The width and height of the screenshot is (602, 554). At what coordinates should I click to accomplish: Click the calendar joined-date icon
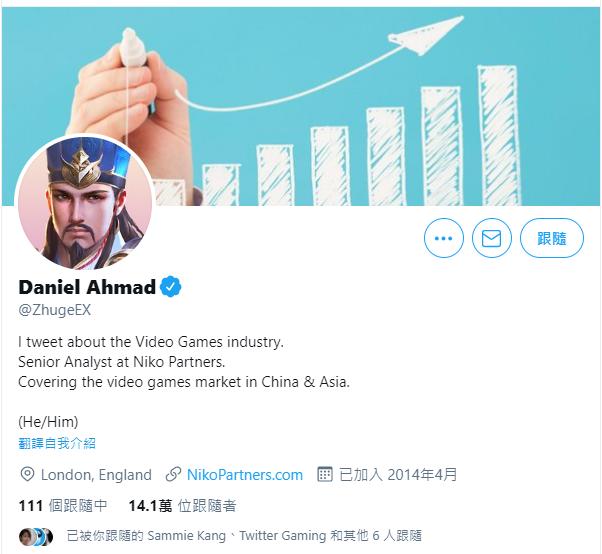click(325, 474)
